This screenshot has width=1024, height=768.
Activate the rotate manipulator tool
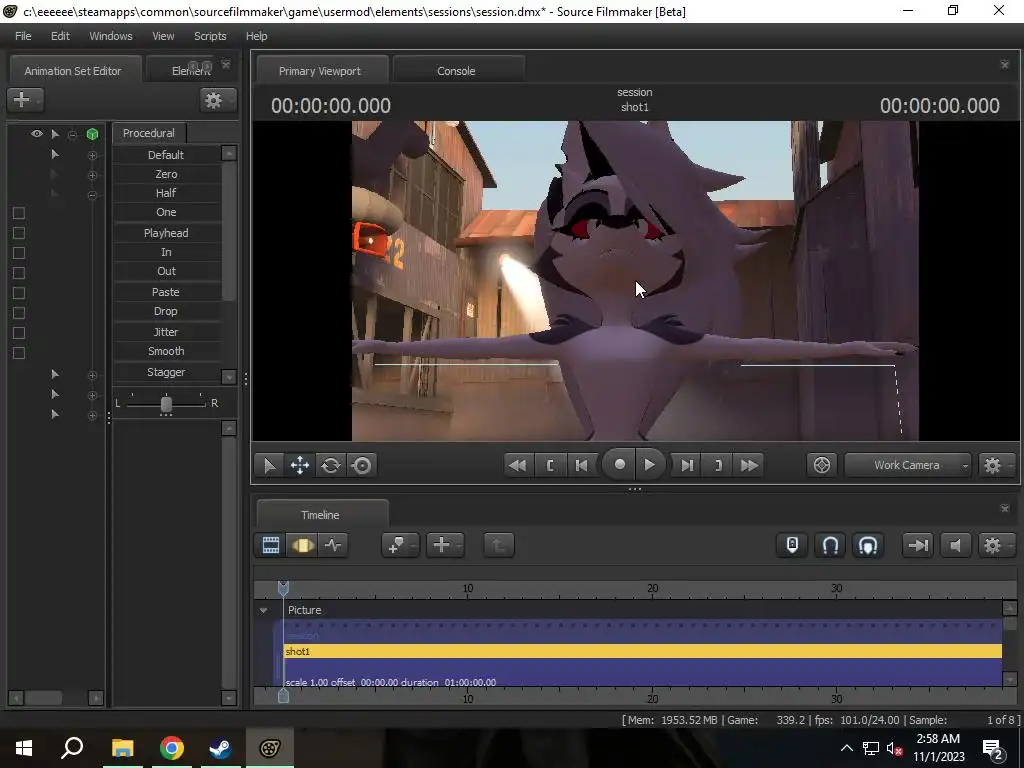pyautogui.click(x=331, y=466)
